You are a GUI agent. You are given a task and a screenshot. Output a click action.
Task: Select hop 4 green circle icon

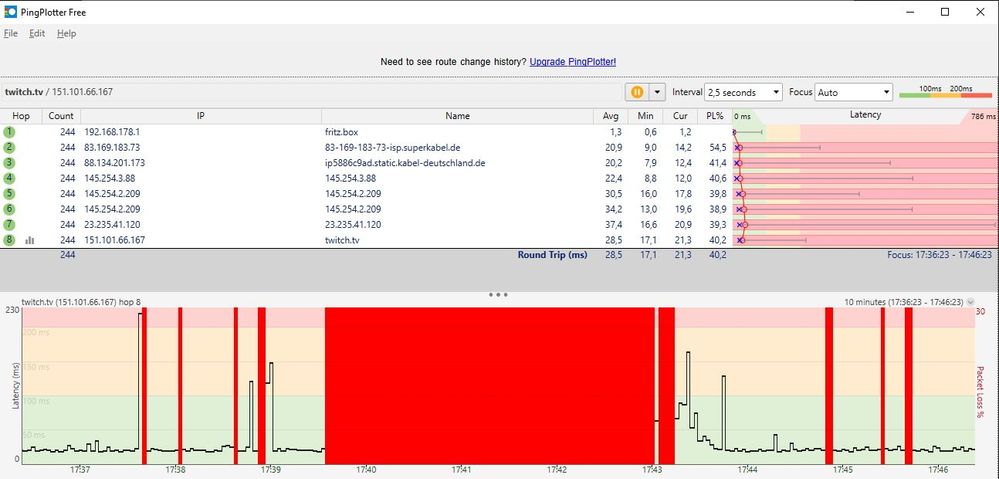coord(8,178)
